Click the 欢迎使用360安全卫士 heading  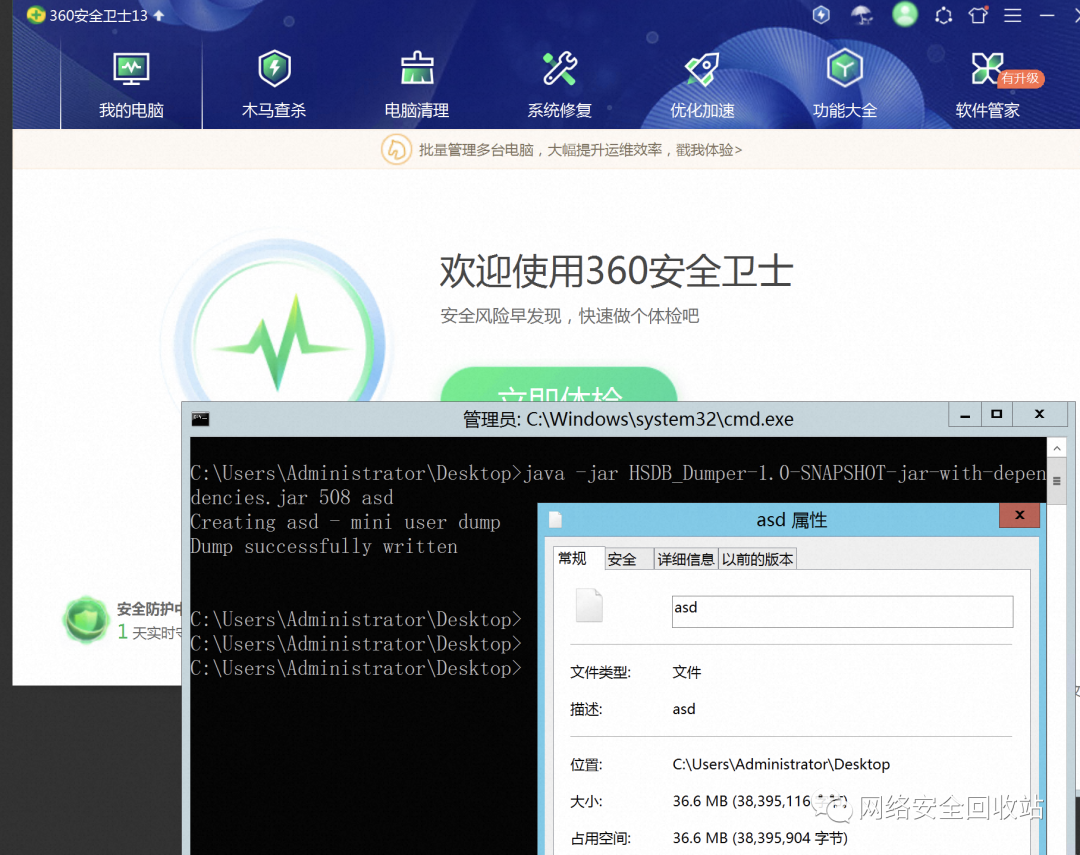tap(616, 271)
